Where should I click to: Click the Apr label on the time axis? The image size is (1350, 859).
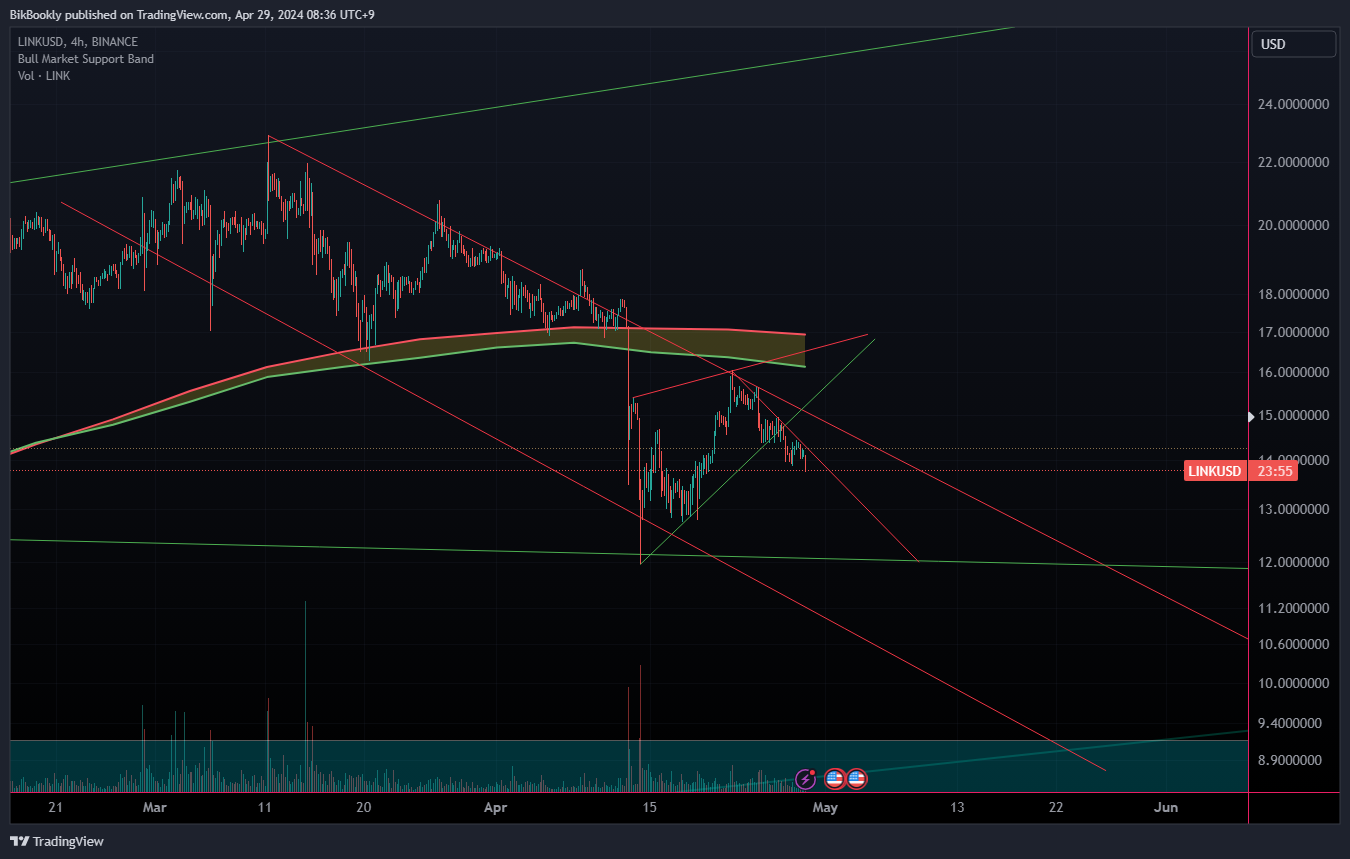point(495,807)
